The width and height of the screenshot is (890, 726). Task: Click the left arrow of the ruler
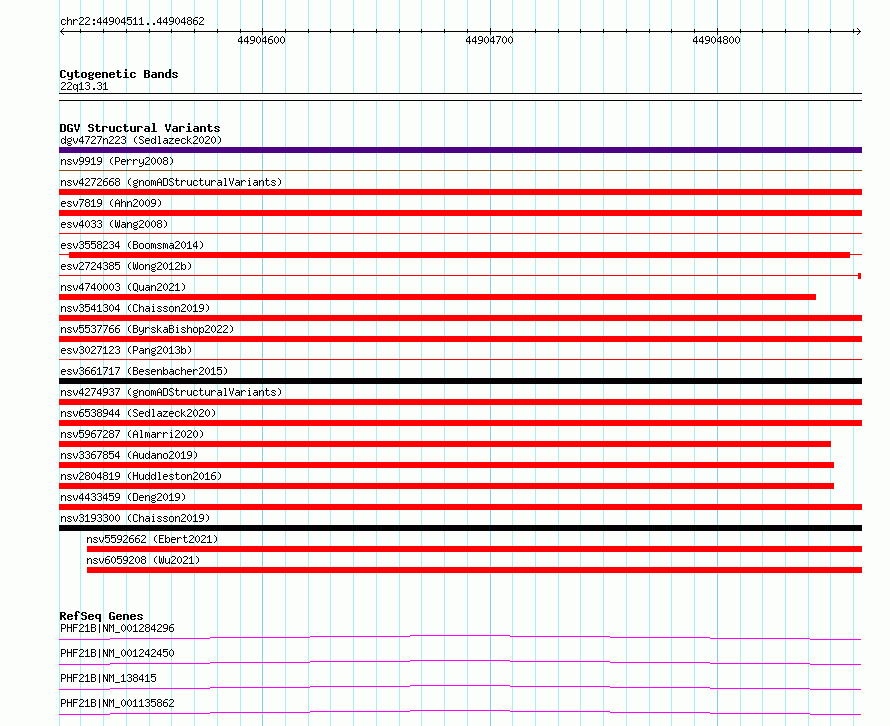[x=62, y=32]
